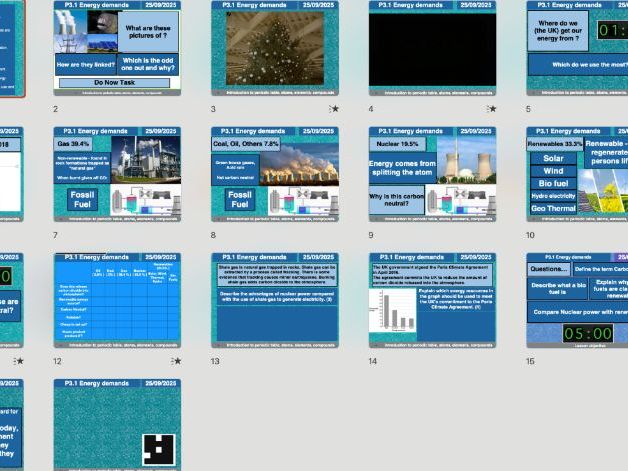Click the transition star icon under slide 4

tap(491, 109)
